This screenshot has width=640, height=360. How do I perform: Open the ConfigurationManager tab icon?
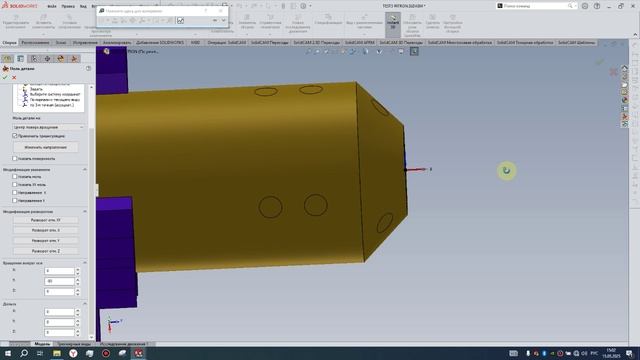point(34,59)
